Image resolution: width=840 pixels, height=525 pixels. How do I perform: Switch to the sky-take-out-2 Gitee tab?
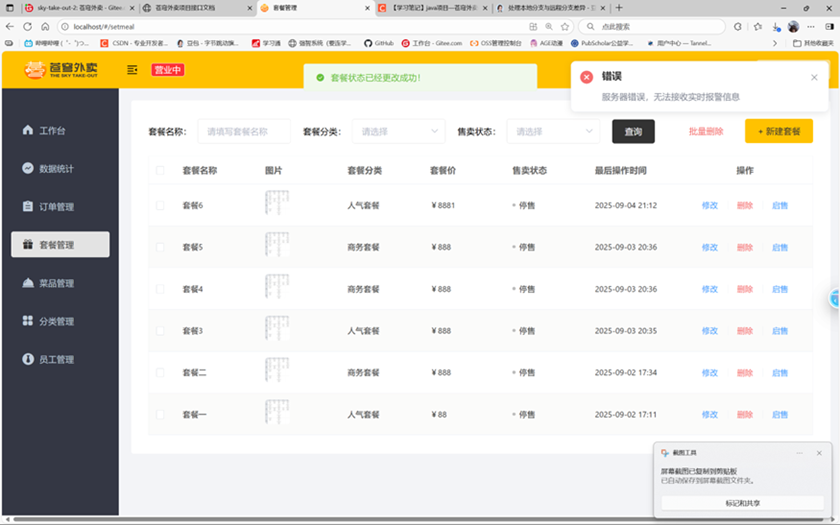coord(79,8)
